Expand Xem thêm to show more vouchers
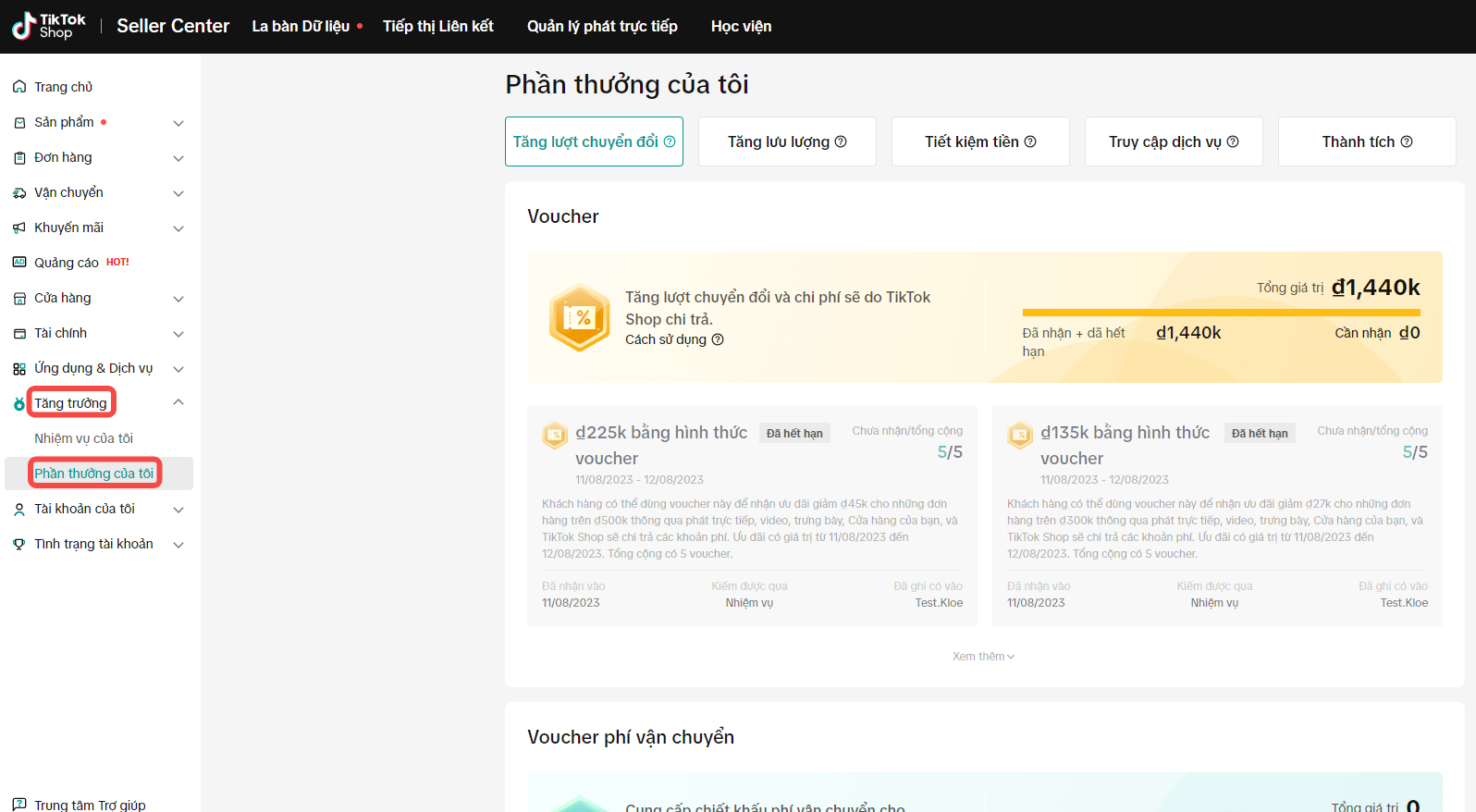1476x812 pixels. click(983, 657)
